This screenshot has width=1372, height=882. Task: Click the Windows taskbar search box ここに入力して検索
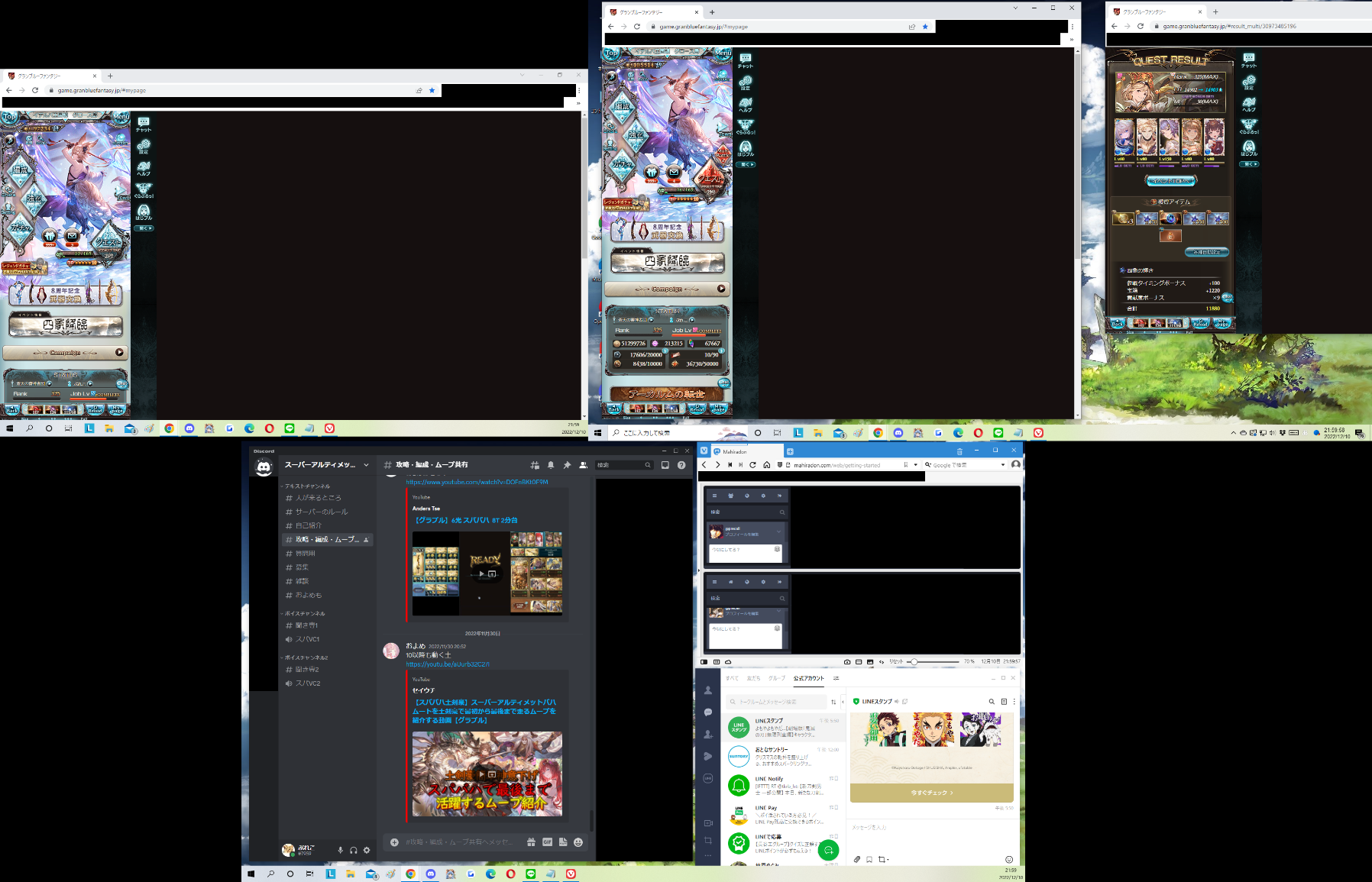[x=646, y=433]
